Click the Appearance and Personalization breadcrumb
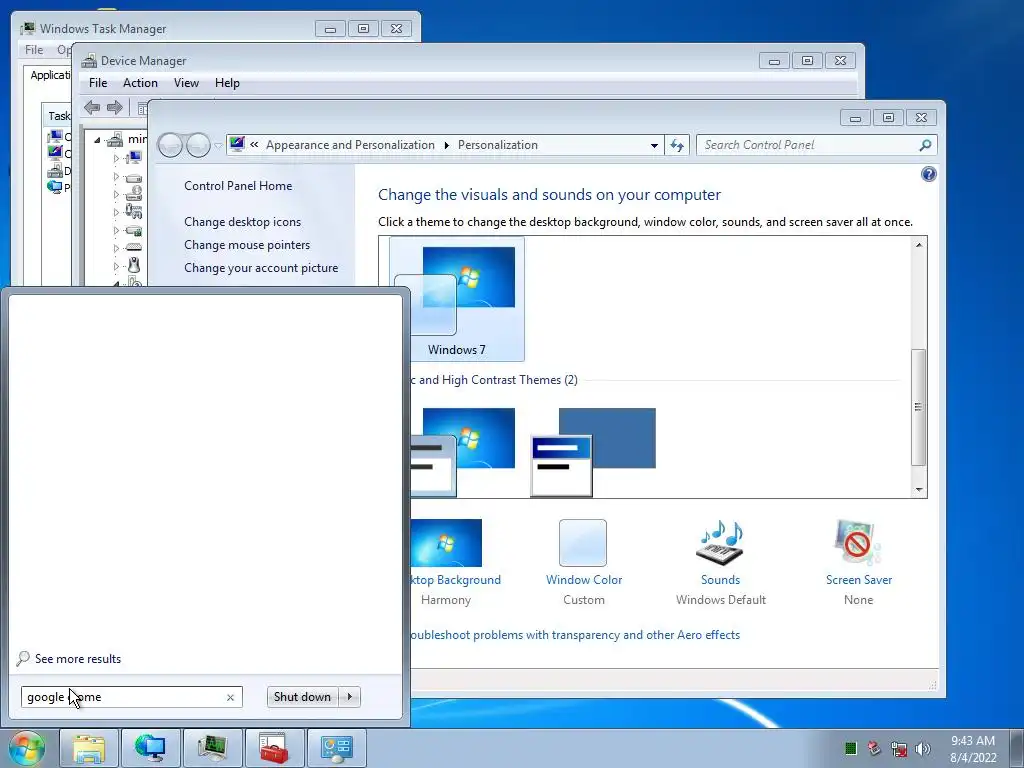 (x=350, y=145)
